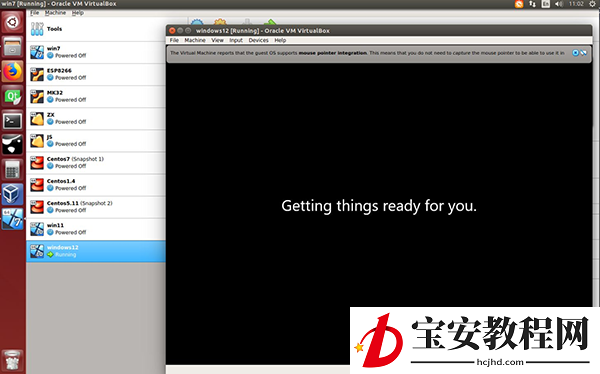
Task: Select the Centos7 virtual machine
Action: coord(96,163)
